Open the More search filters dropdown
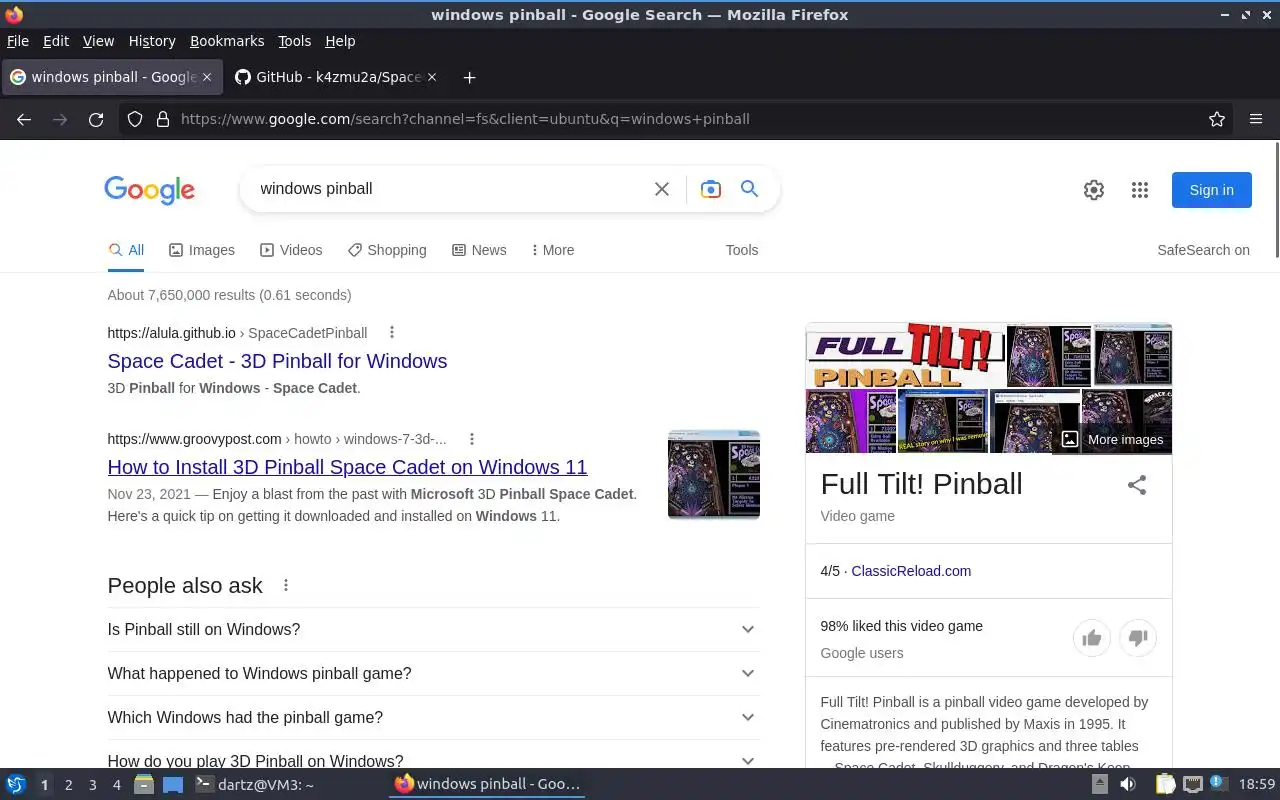Image resolution: width=1280 pixels, height=800 pixels. coord(552,250)
